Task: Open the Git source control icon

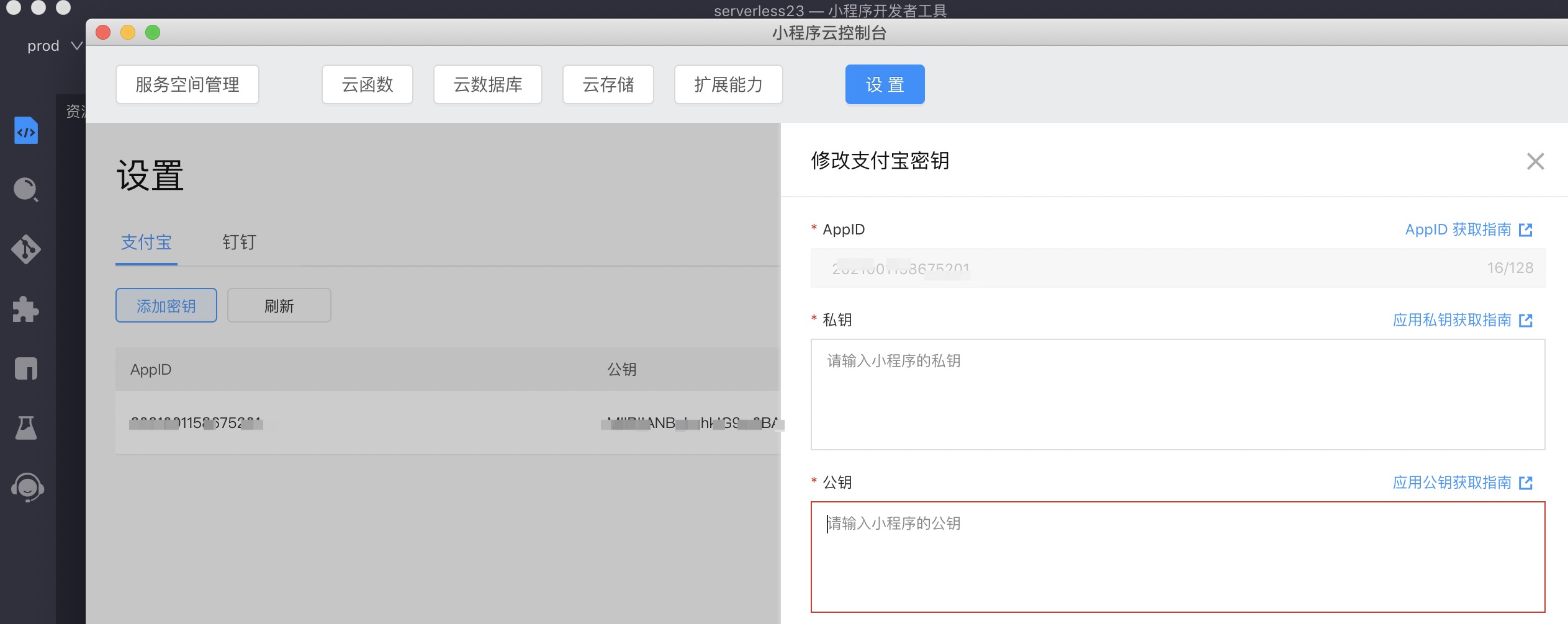Action: (x=26, y=249)
